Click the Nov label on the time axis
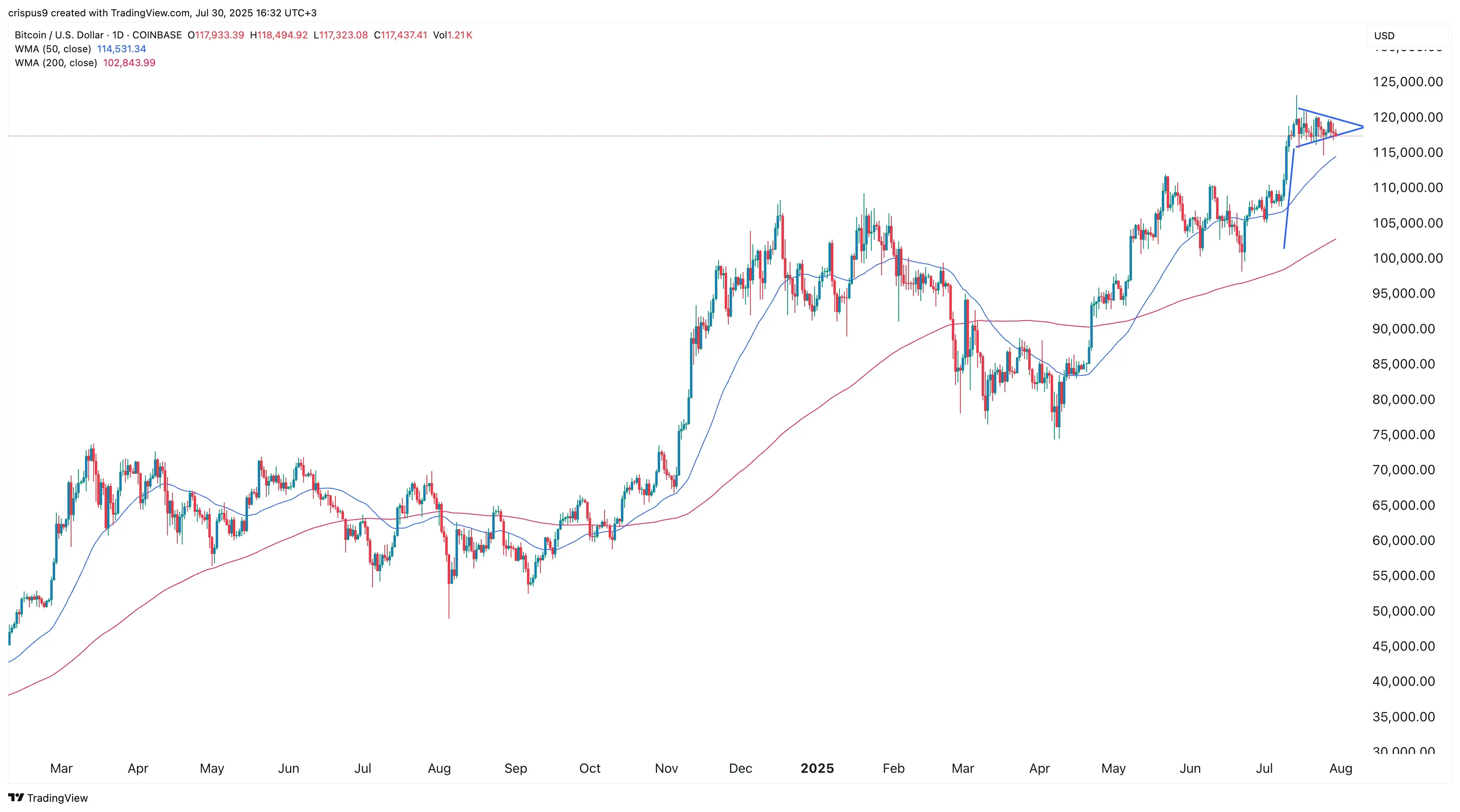This screenshot has width=1460, height=812. click(666, 768)
